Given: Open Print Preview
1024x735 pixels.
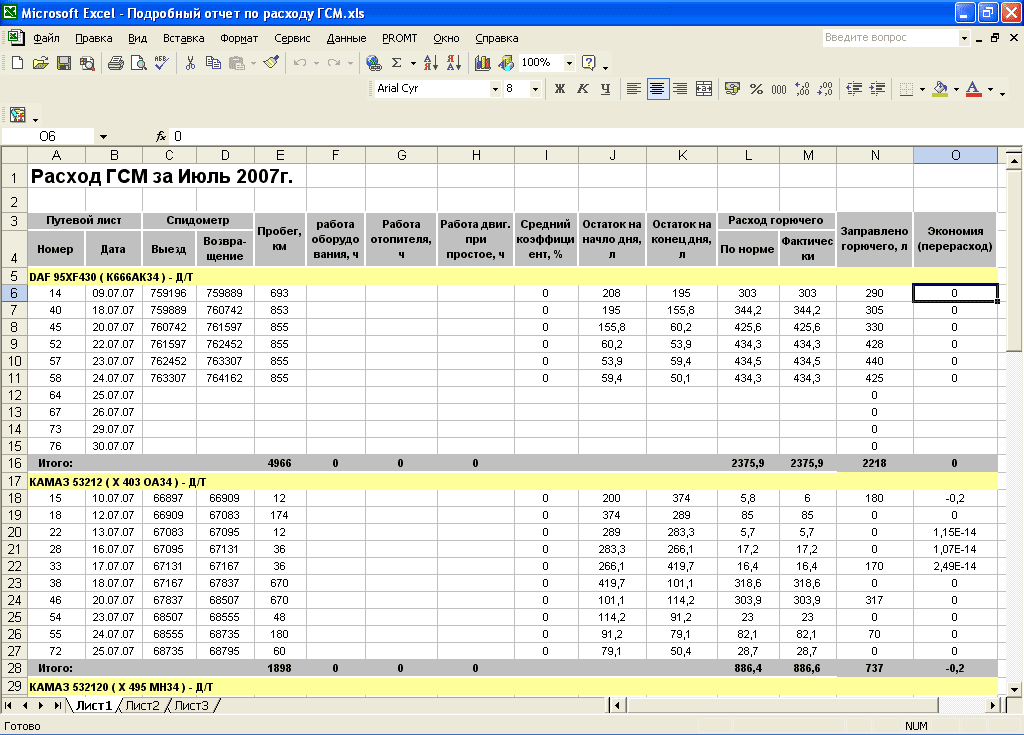Looking at the screenshot, I should tap(138, 63).
